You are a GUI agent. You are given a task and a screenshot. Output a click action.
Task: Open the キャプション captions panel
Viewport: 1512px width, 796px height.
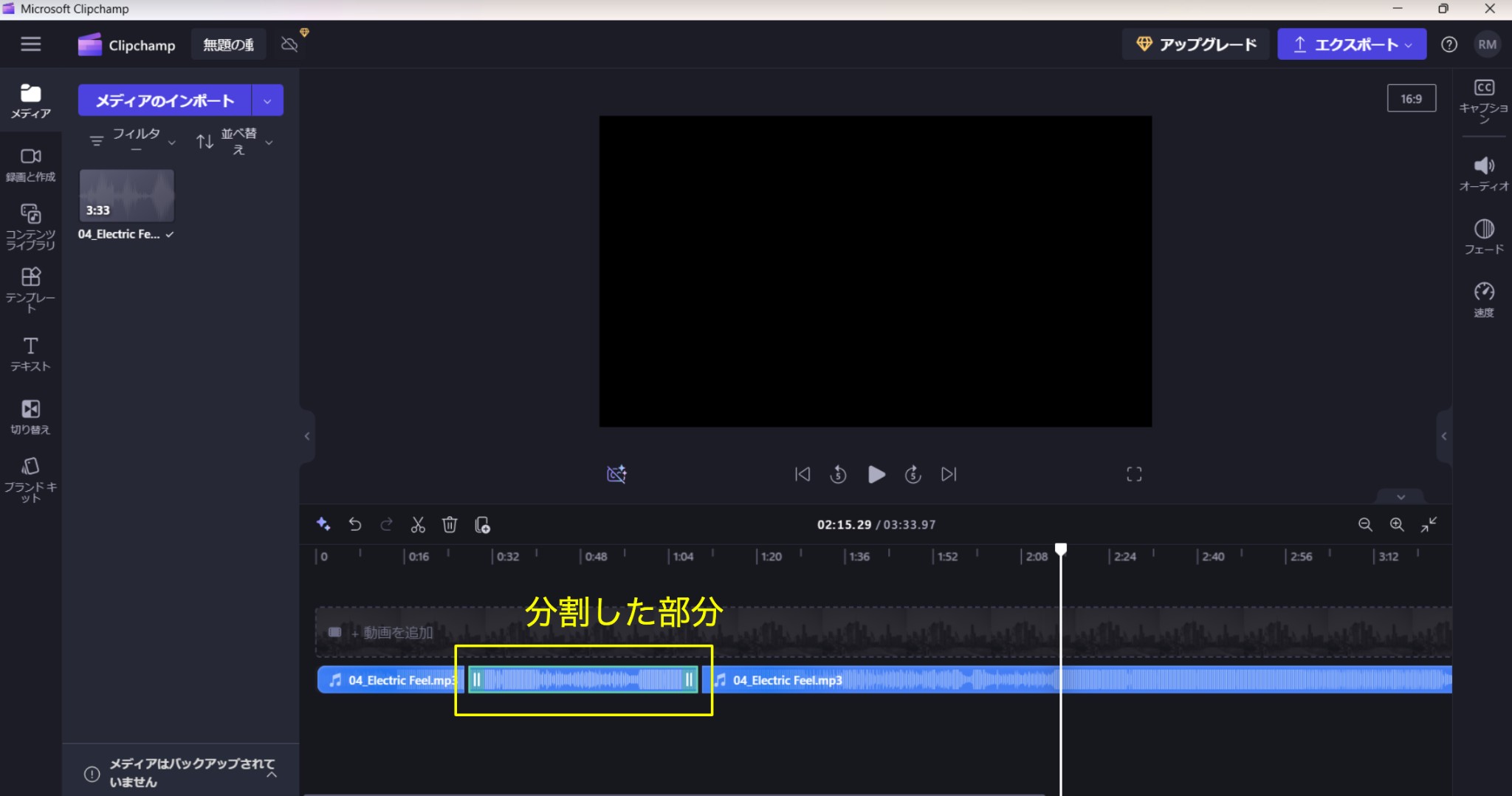[1483, 100]
